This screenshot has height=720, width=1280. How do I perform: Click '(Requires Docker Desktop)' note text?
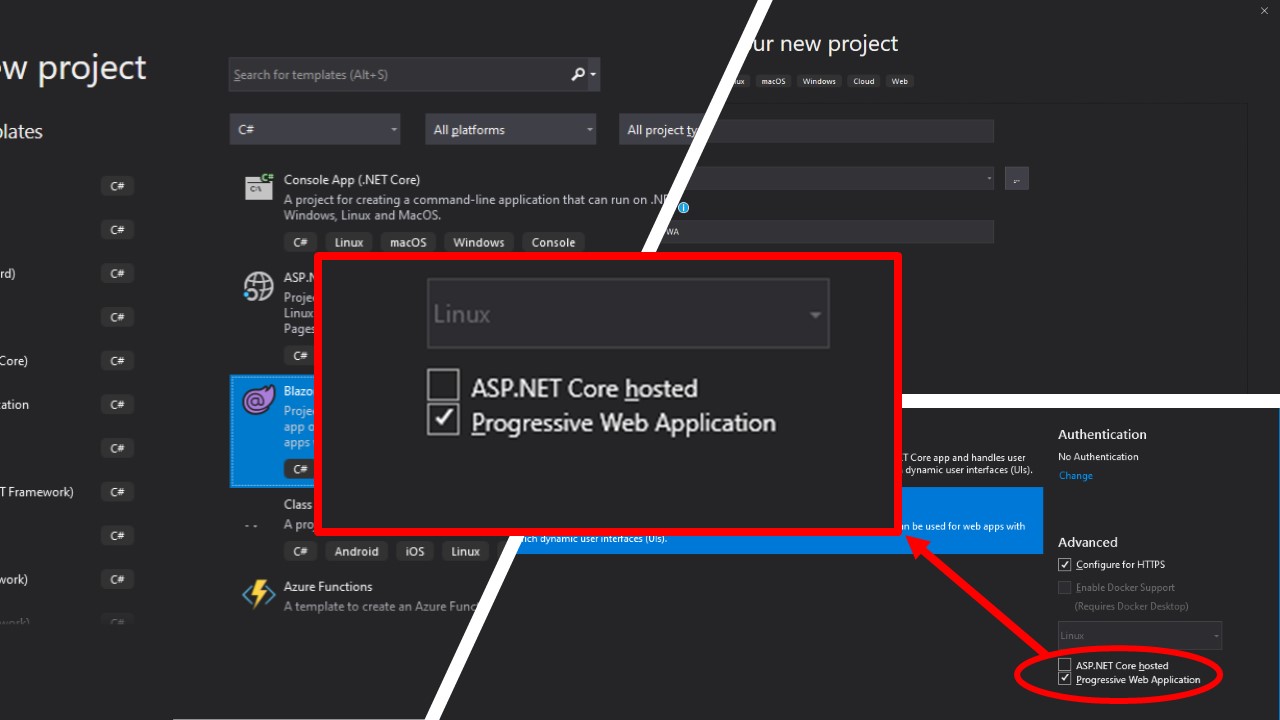tap(1131, 606)
